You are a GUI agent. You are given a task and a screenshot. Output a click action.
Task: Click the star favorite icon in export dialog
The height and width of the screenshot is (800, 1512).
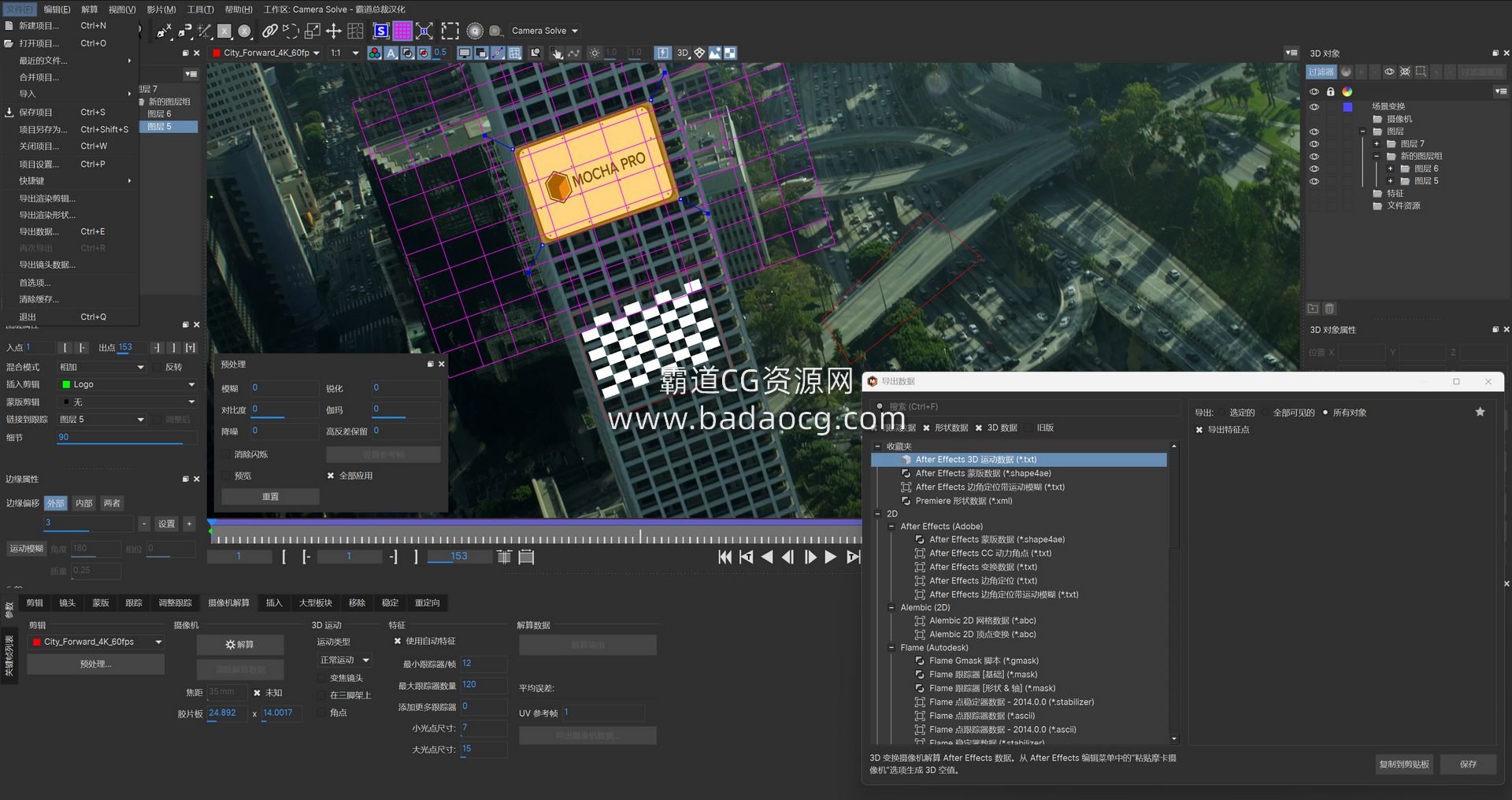tap(1480, 412)
